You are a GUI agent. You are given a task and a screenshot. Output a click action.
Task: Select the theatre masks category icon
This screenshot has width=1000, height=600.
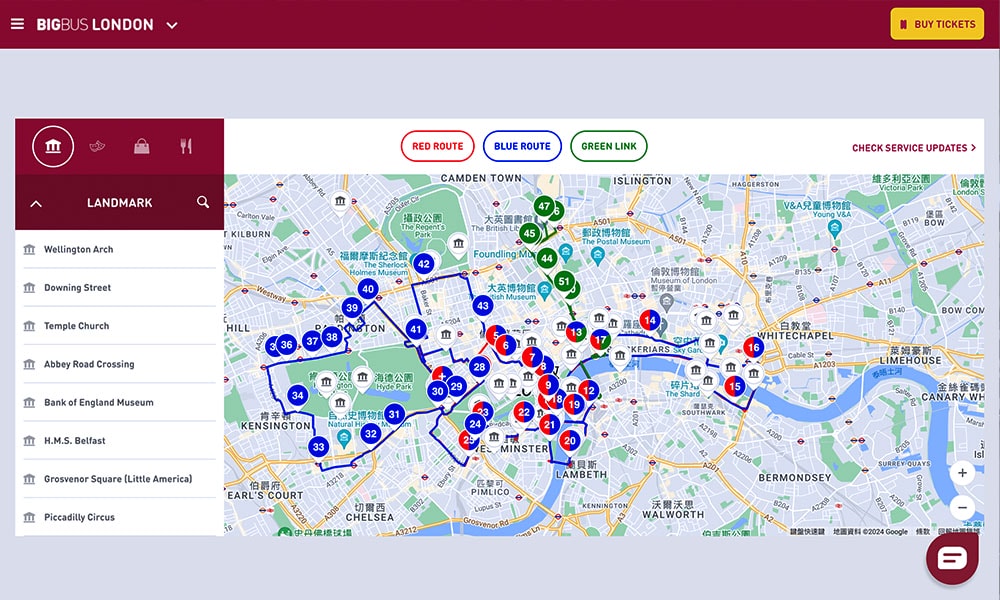pos(97,147)
